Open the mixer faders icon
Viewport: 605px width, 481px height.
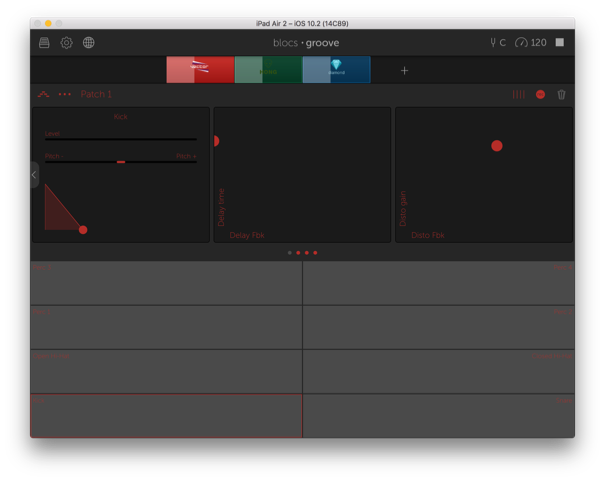(x=518, y=95)
